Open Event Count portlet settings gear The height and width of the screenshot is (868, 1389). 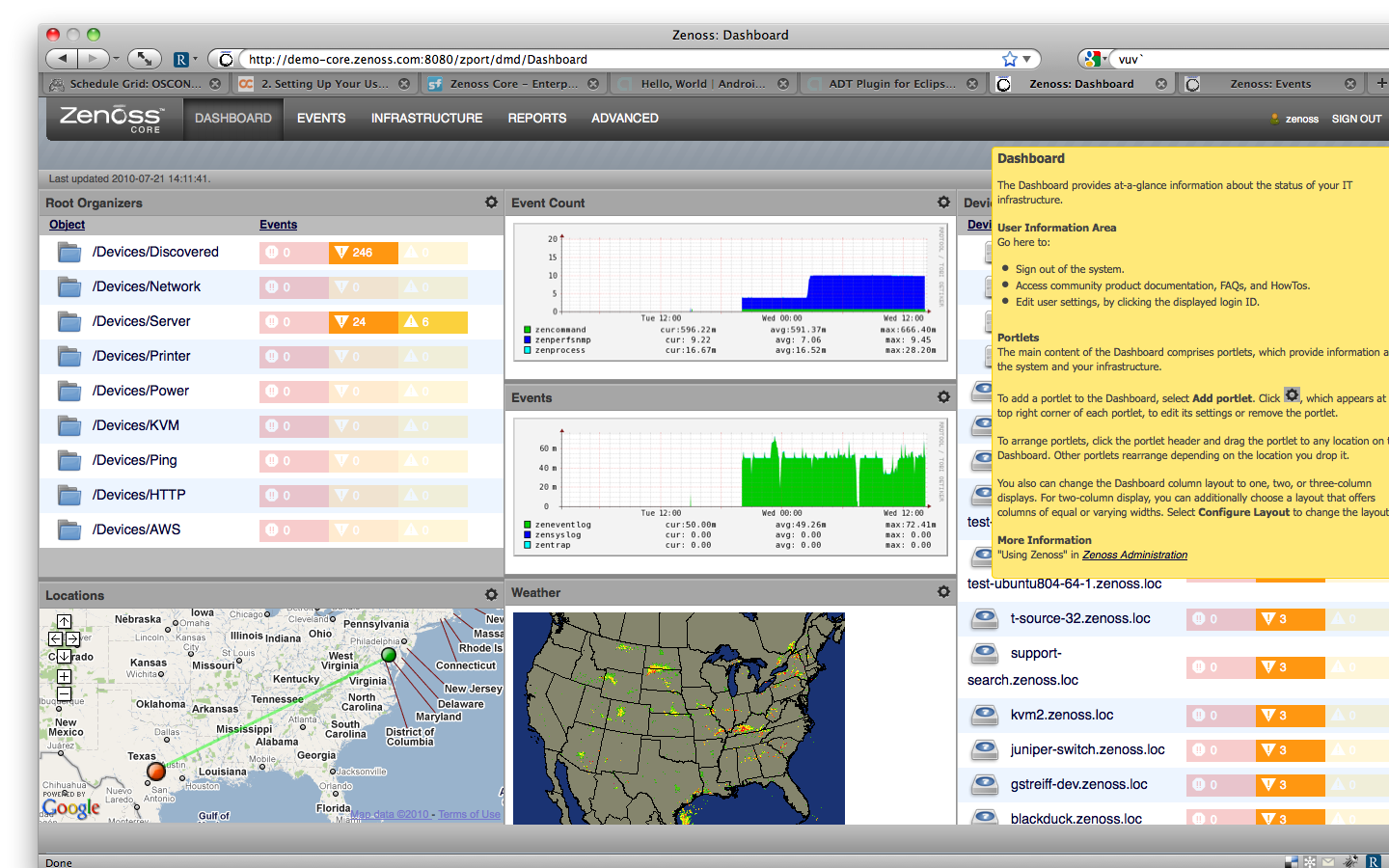[x=943, y=203]
